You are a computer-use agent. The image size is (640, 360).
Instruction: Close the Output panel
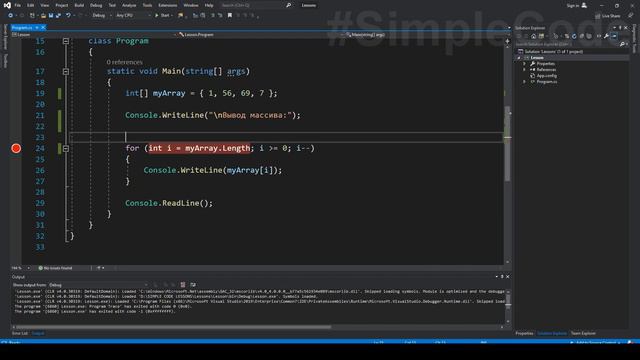pyautogui.click(x=507, y=277)
